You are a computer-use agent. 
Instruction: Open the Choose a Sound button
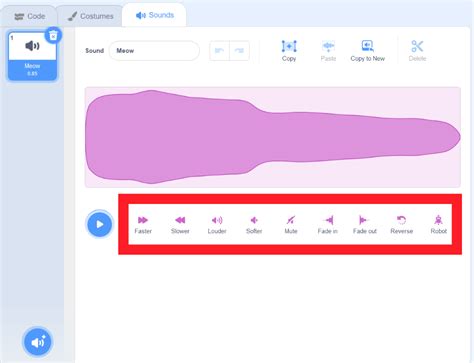coord(38,342)
